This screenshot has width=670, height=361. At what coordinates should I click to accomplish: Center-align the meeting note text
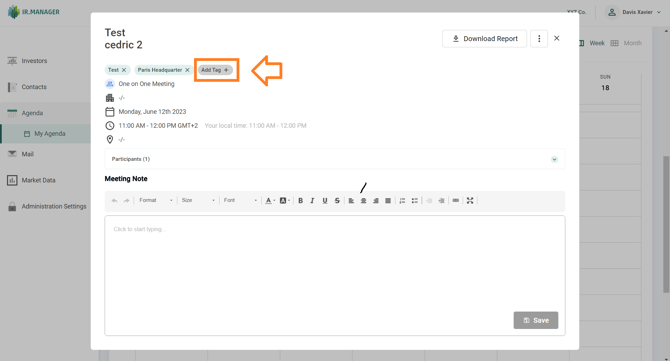(363, 200)
